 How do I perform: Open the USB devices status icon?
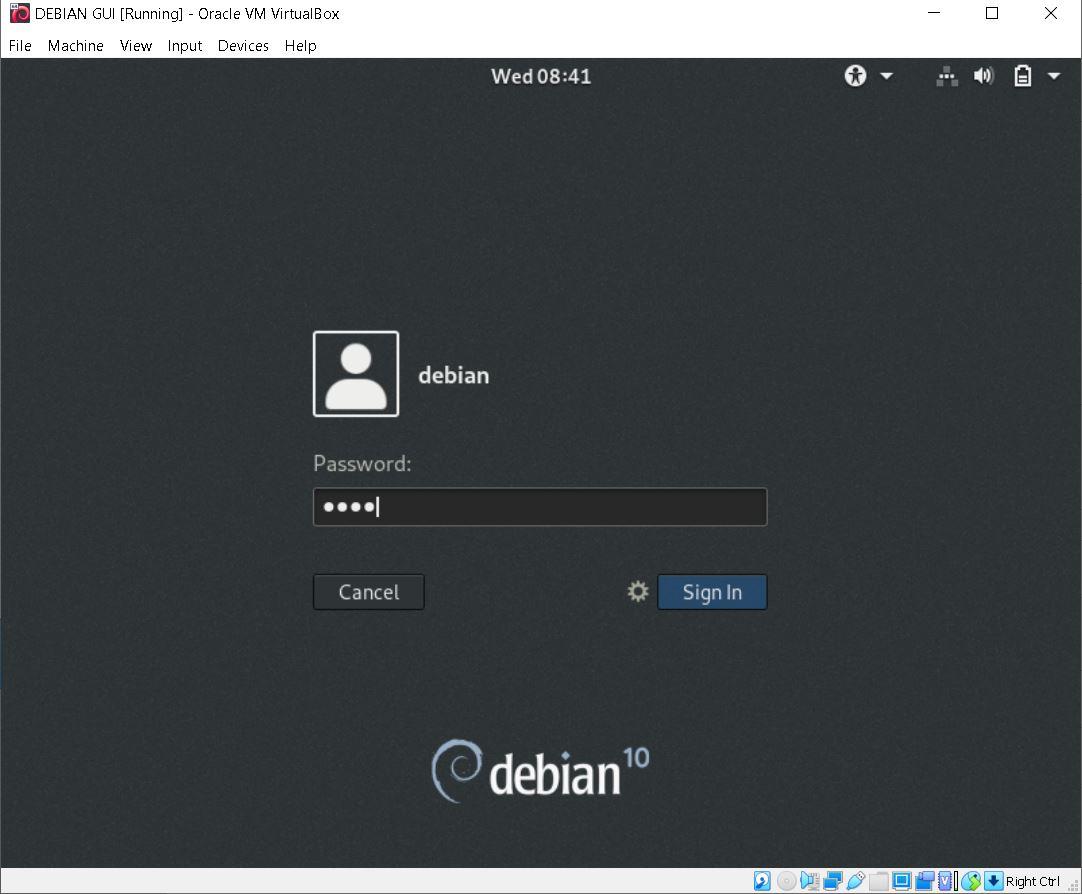click(x=856, y=881)
